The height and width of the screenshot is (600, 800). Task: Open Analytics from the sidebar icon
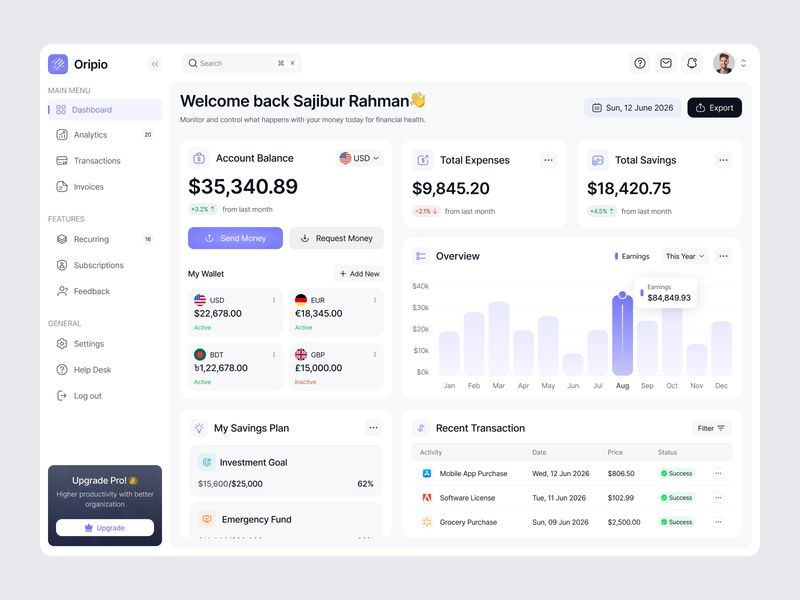[62, 134]
